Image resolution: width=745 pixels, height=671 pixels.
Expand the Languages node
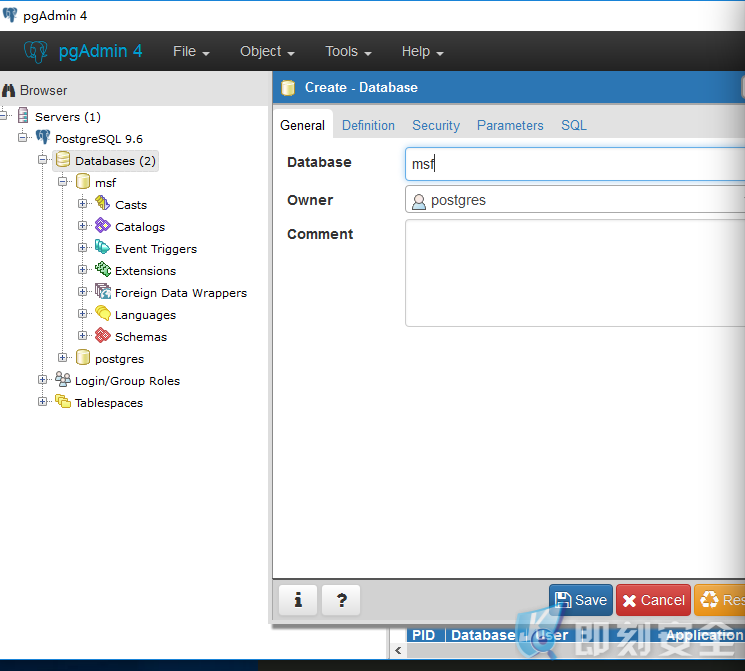tap(82, 313)
